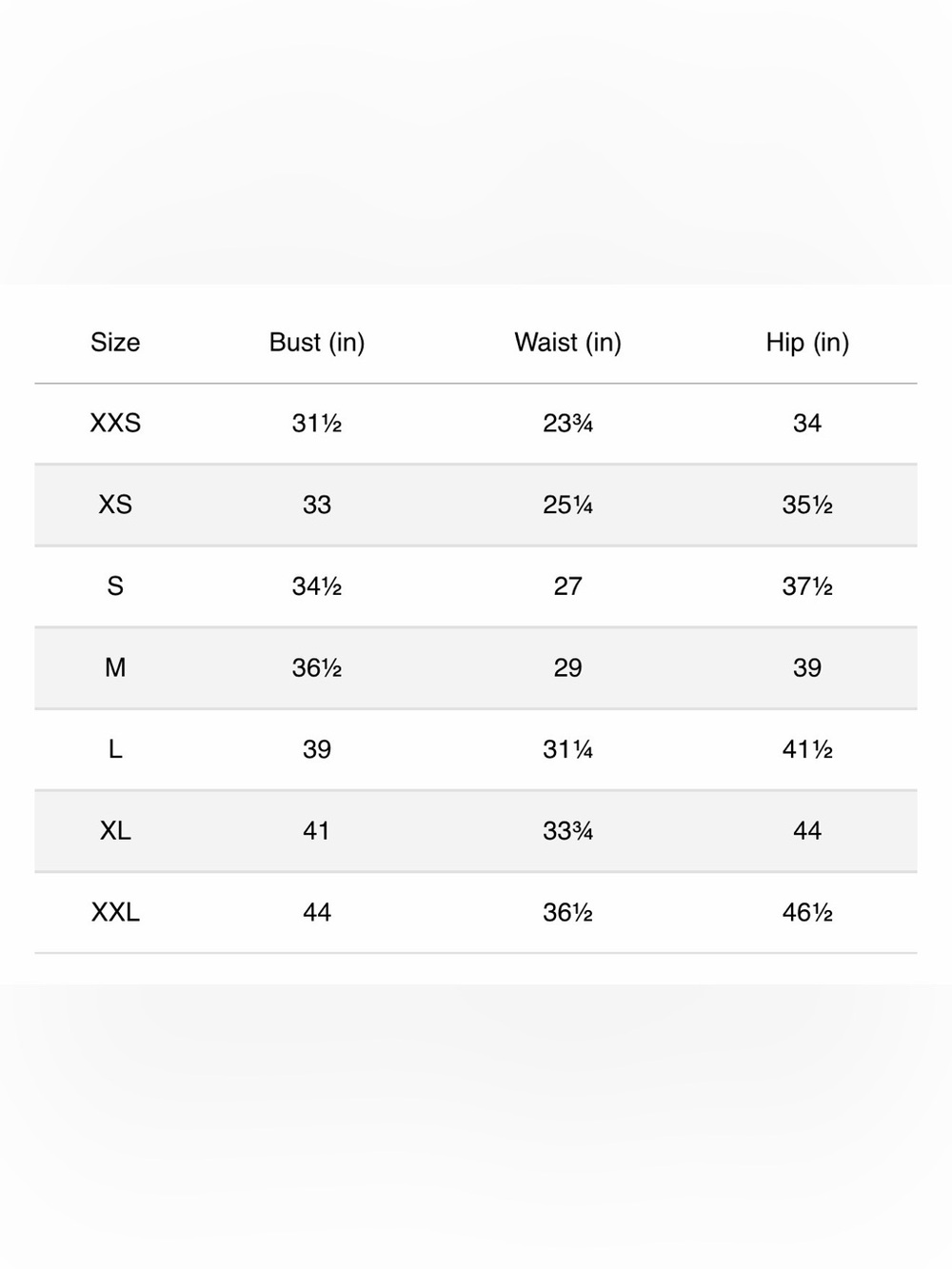The width and height of the screenshot is (952, 1269).
Task: Click the XXS size row label
Action: pos(115,424)
